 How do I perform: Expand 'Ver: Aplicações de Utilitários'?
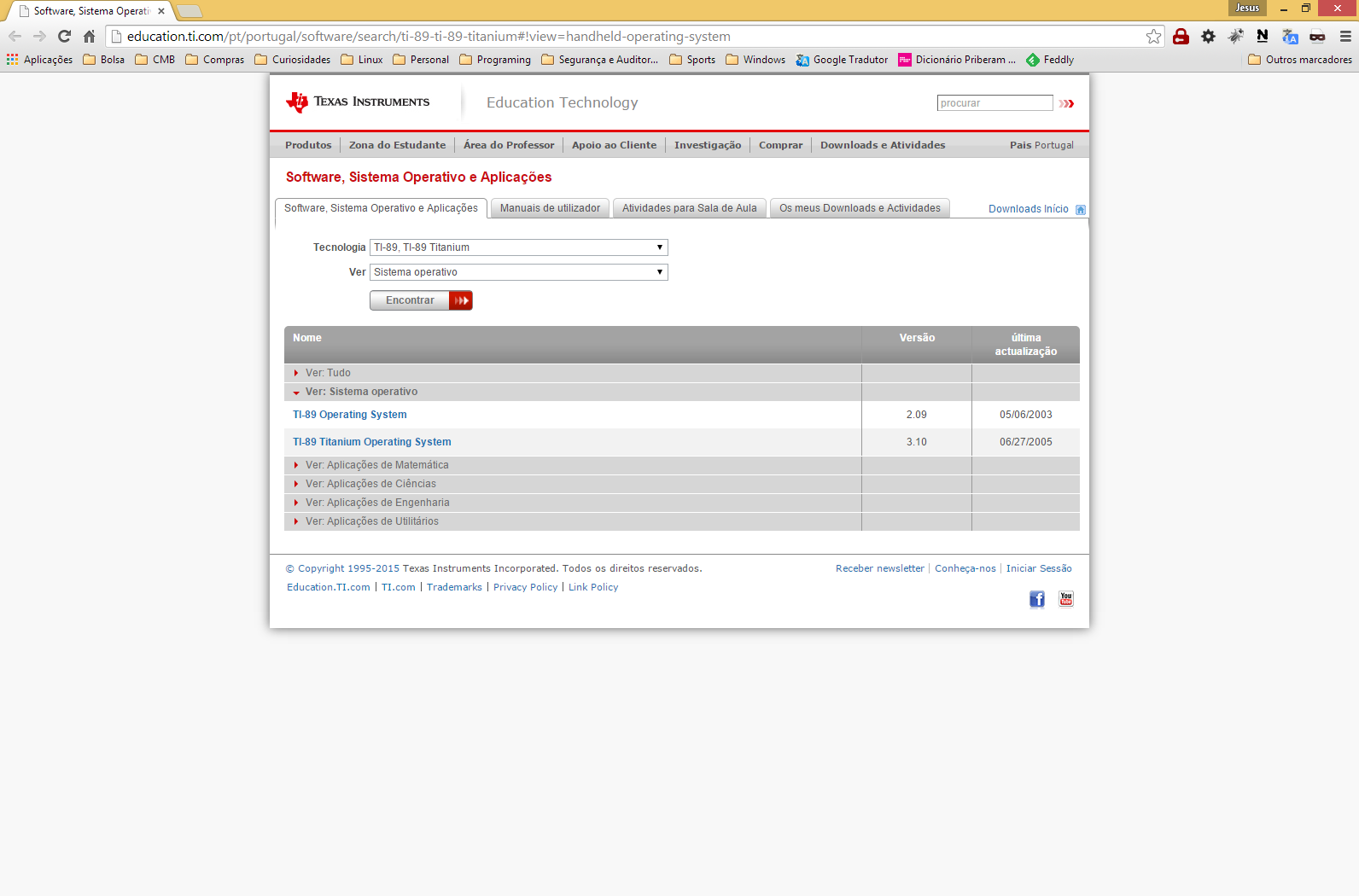tap(573, 521)
